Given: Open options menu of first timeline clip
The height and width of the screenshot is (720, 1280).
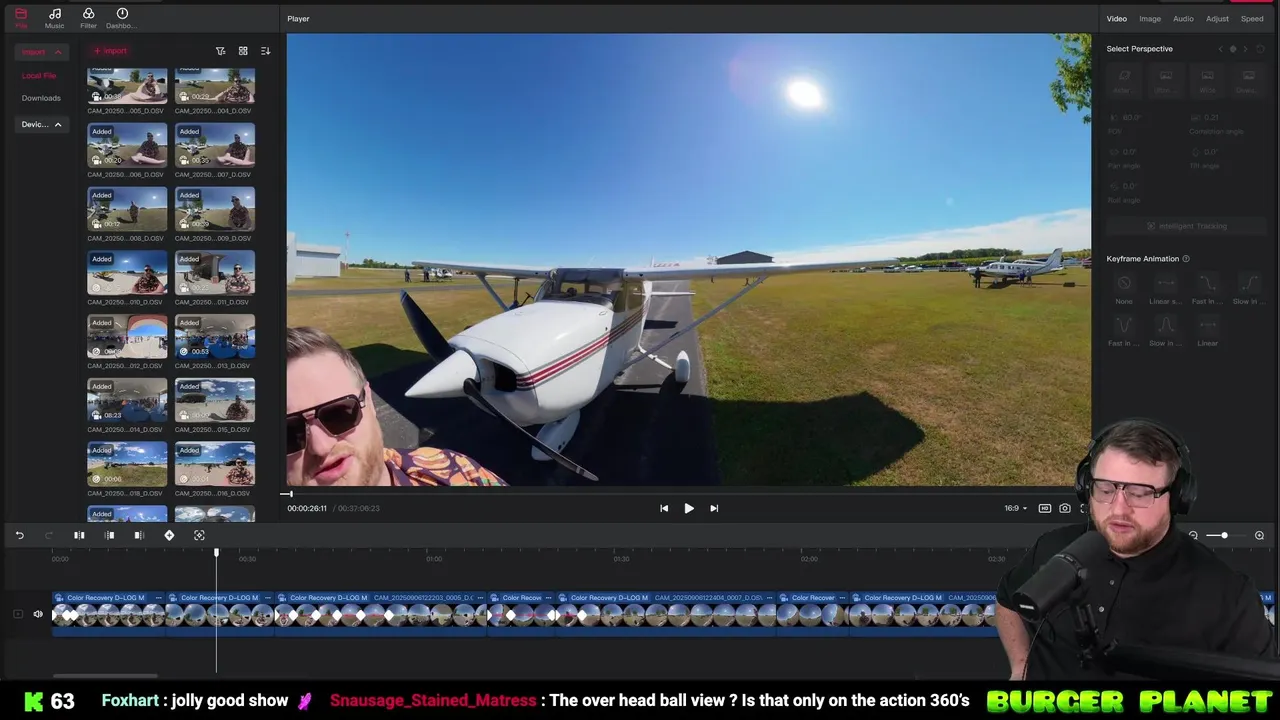Looking at the screenshot, I should point(159,598).
